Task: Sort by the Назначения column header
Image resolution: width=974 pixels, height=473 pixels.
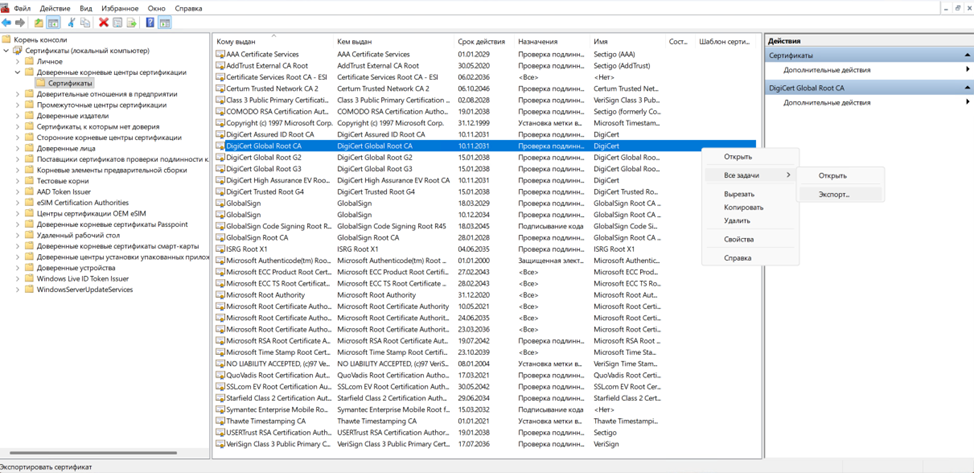Action: point(552,42)
